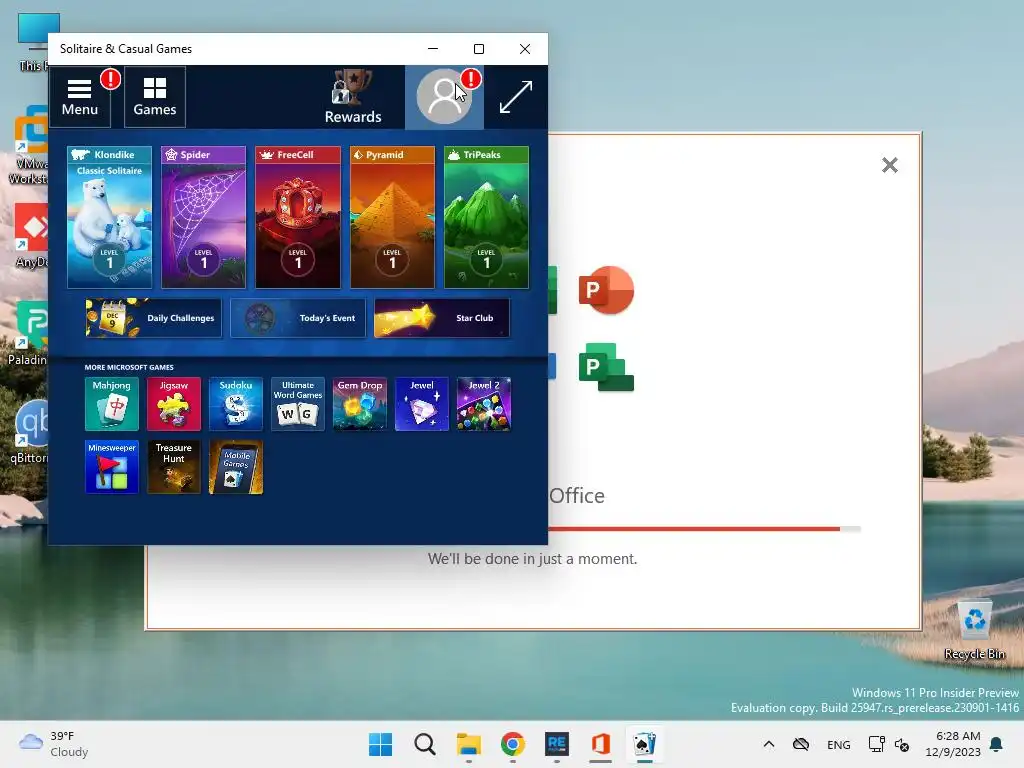Launch Spider solitaire card
Image resolution: width=1024 pixels, height=768 pixels.
(x=204, y=217)
